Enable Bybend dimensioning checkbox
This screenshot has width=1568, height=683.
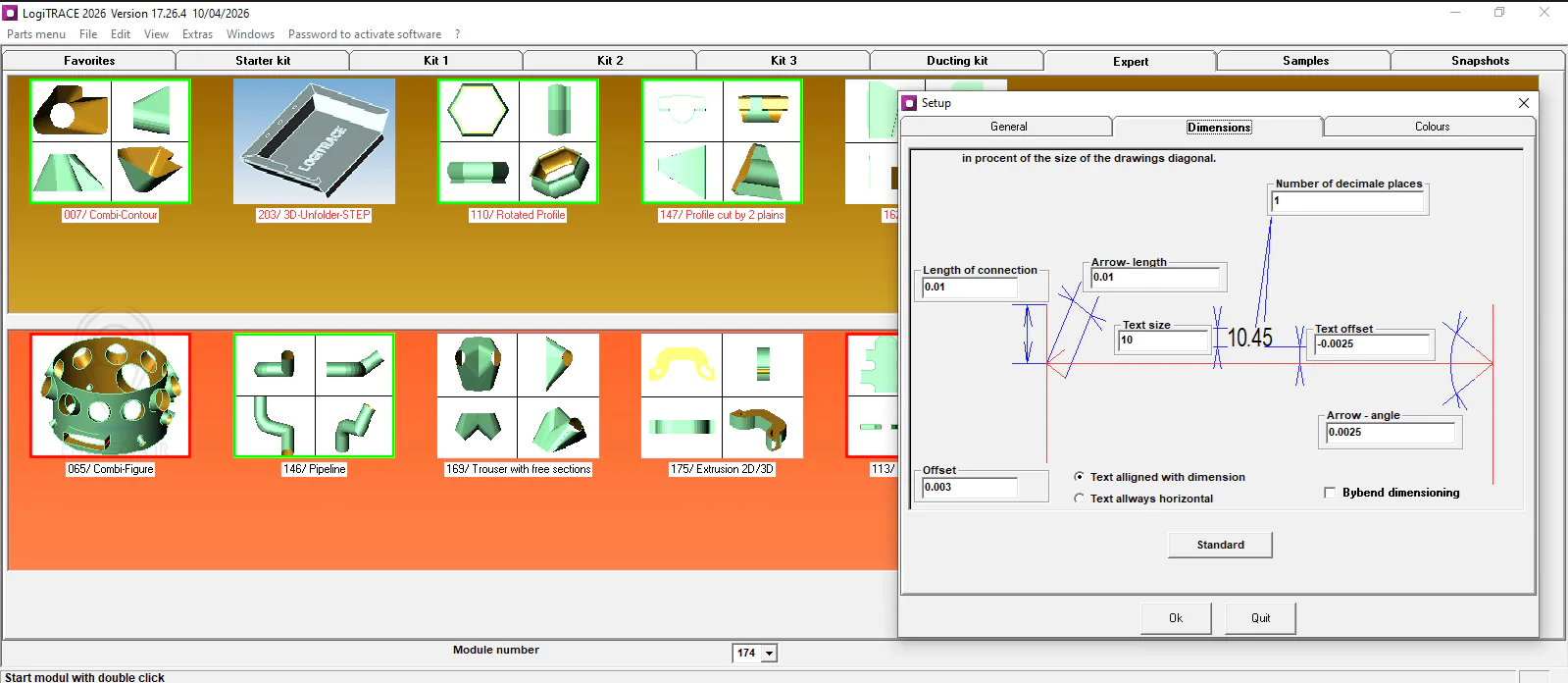[x=1330, y=493]
